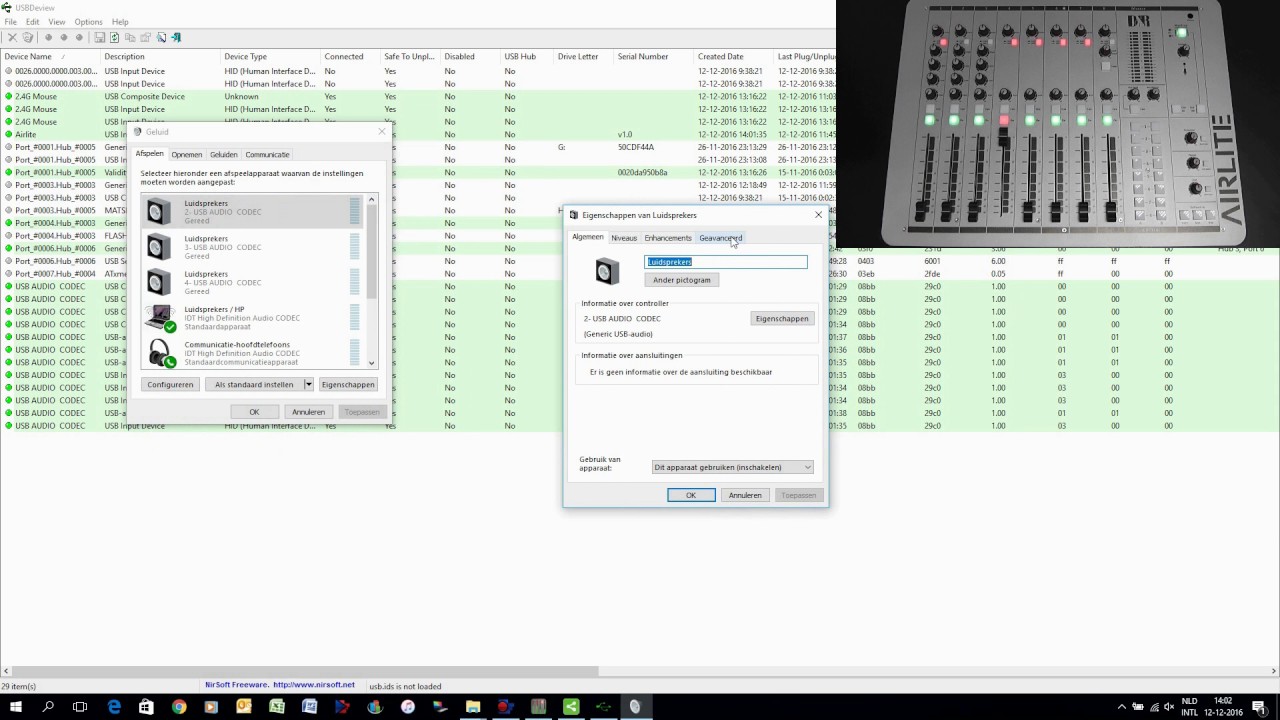Open the View menu in USBDeview

pos(57,21)
